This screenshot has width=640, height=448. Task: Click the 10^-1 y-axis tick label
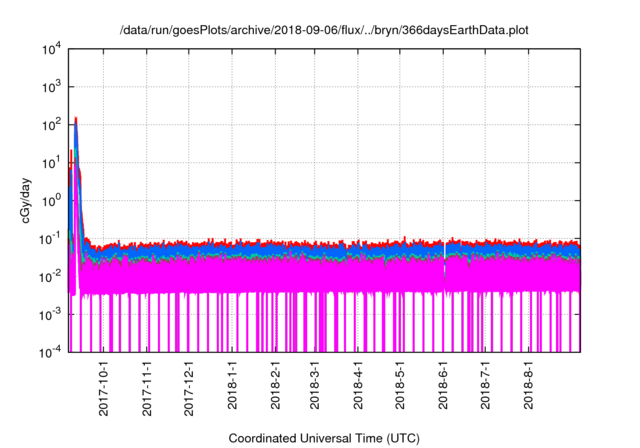pyautogui.click(x=50, y=239)
